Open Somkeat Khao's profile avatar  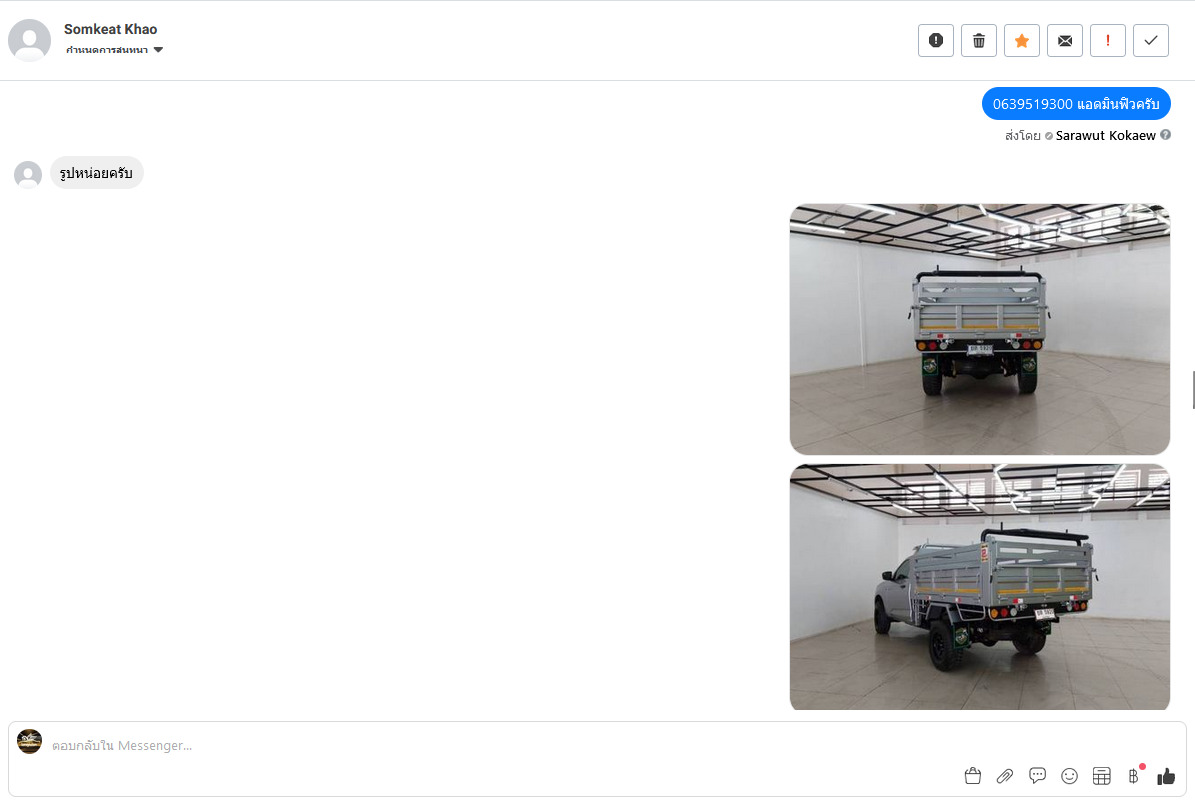(30, 40)
